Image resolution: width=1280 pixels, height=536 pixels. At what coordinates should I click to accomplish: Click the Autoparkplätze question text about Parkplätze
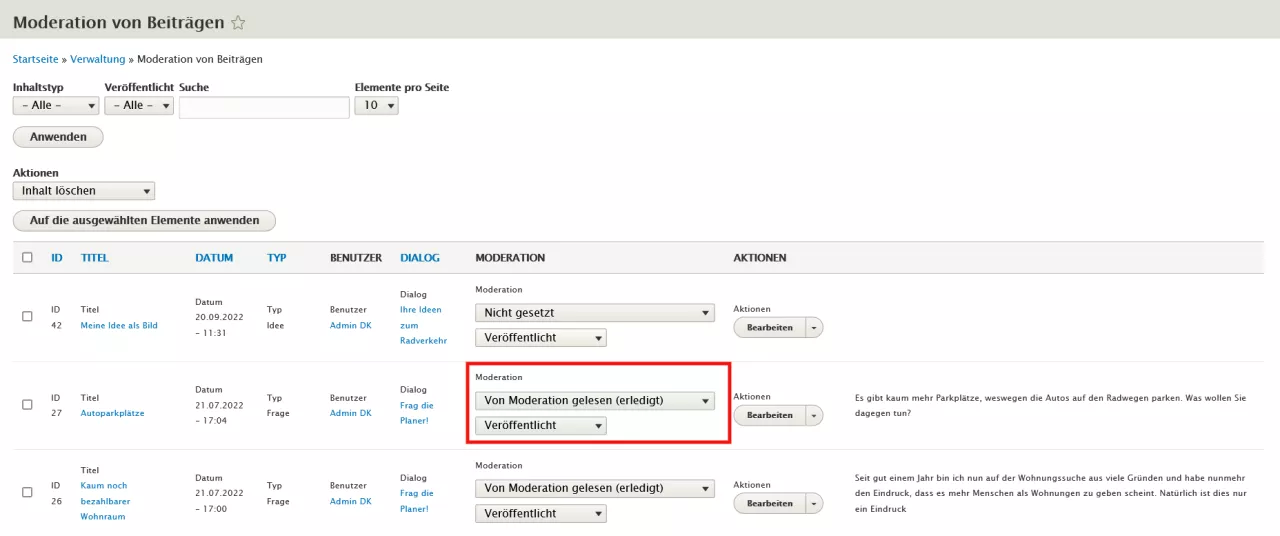pos(1051,405)
